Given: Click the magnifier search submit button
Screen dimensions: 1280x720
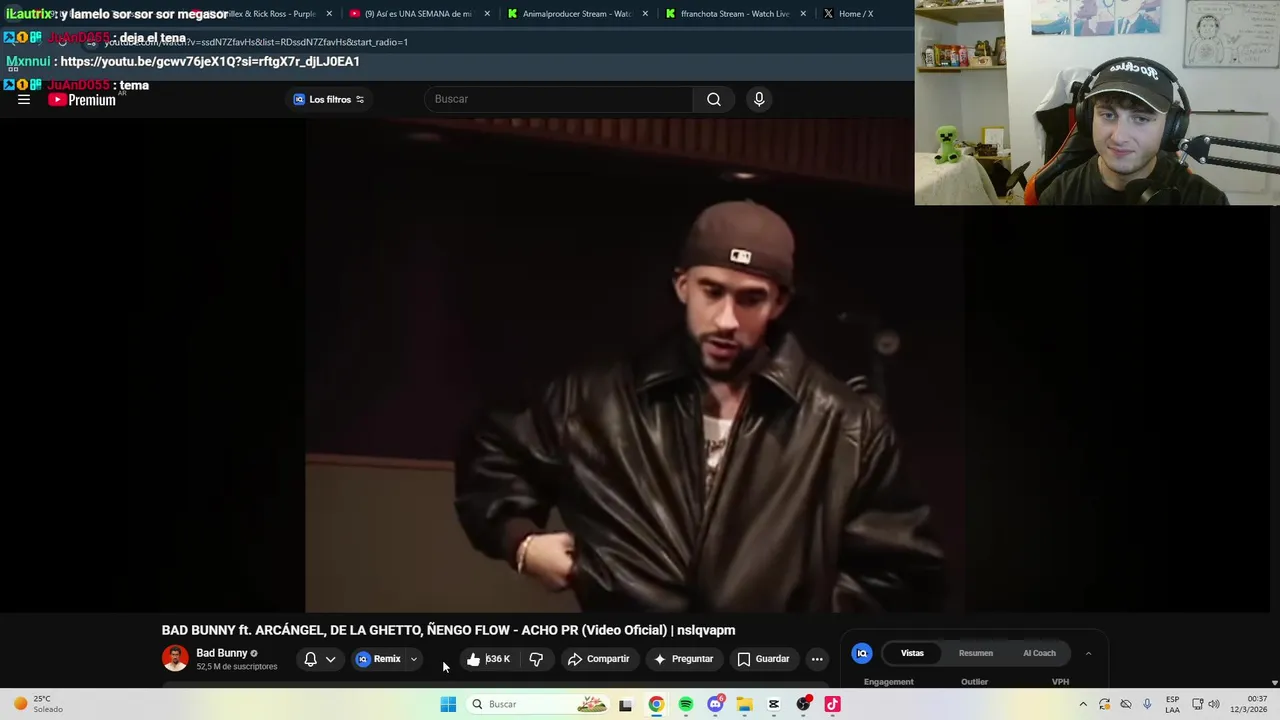Looking at the screenshot, I should (x=714, y=99).
